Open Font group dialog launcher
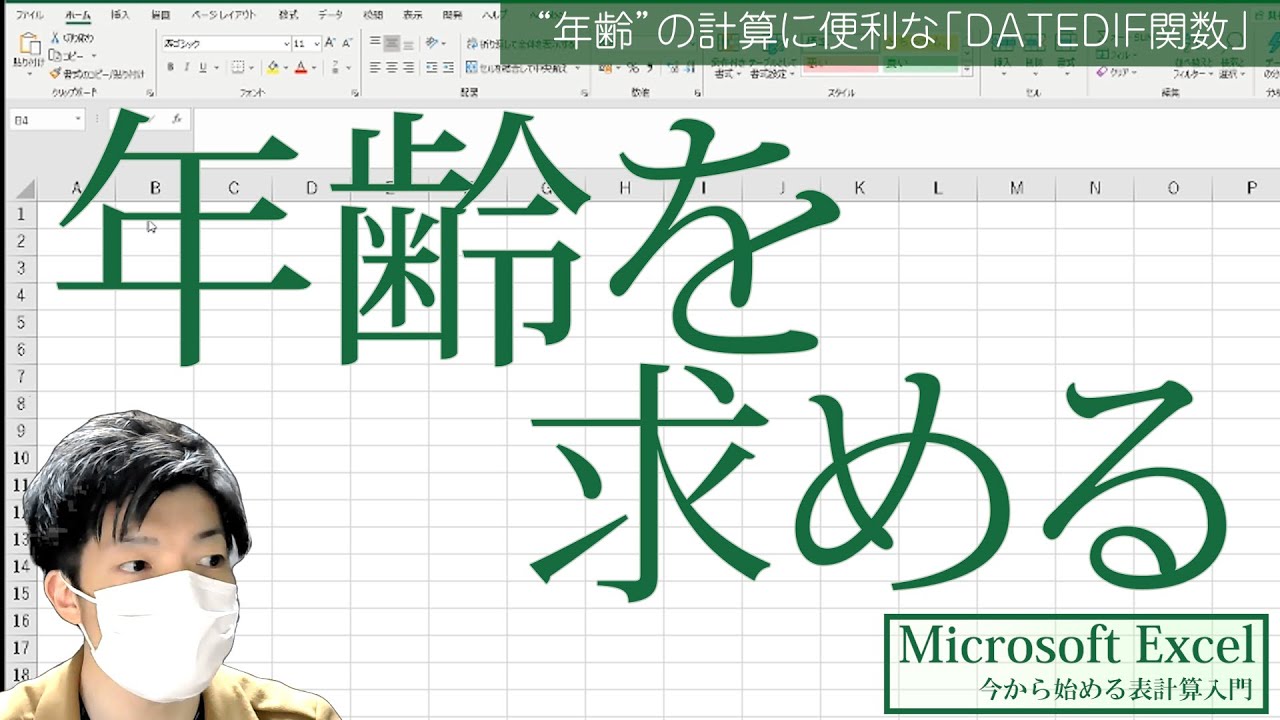Image resolution: width=1280 pixels, height=720 pixels. [355, 92]
